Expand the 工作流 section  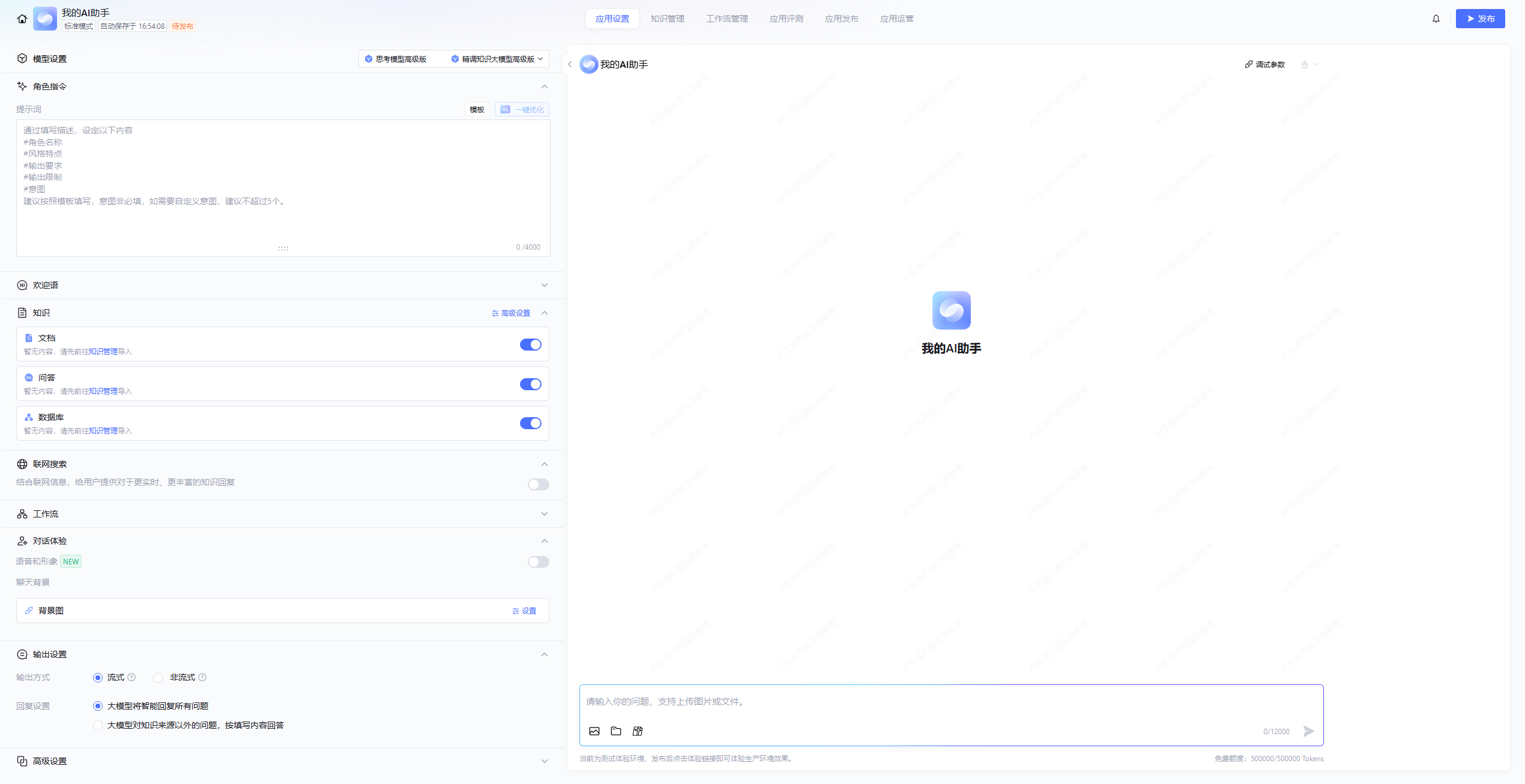(x=544, y=514)
